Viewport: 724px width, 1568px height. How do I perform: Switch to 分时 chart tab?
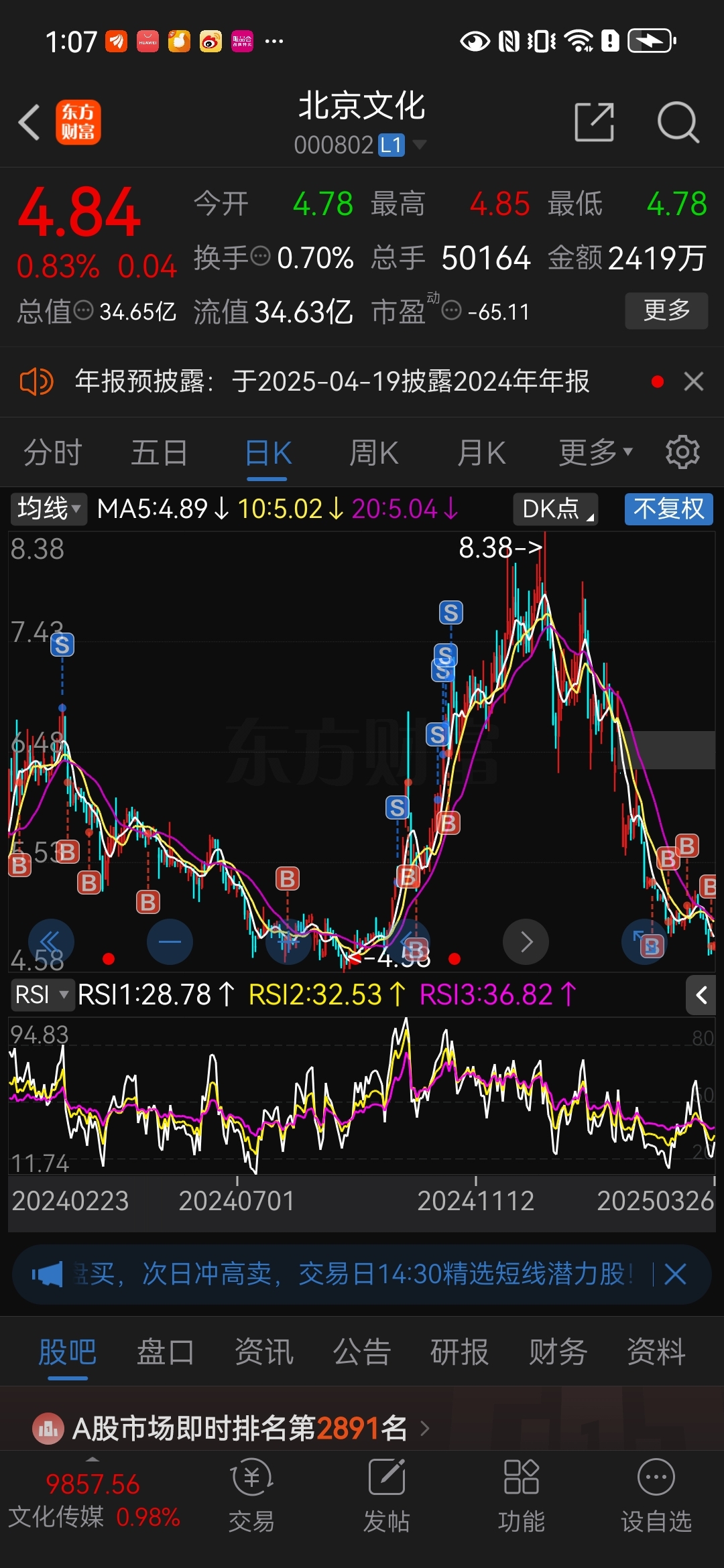tap(52, 453)
